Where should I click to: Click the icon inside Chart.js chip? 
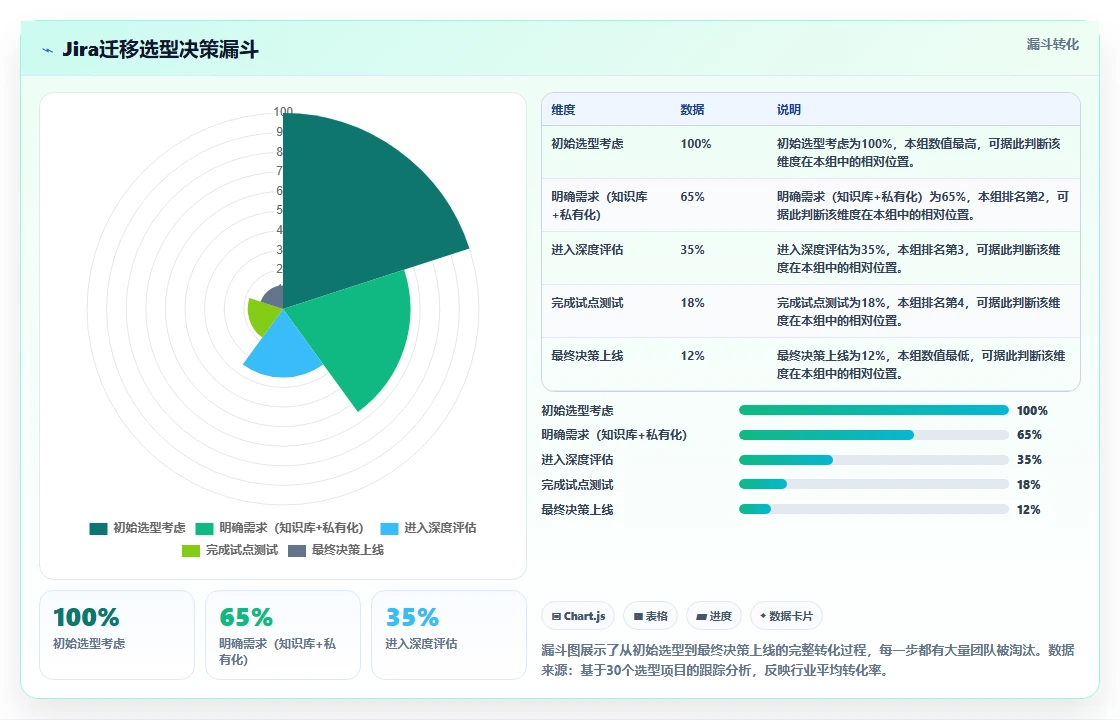[556, 616]
